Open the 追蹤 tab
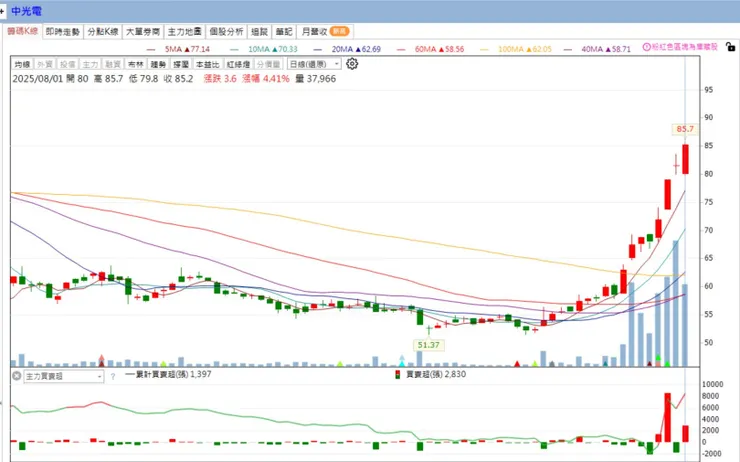 click(x=259, y=32)
